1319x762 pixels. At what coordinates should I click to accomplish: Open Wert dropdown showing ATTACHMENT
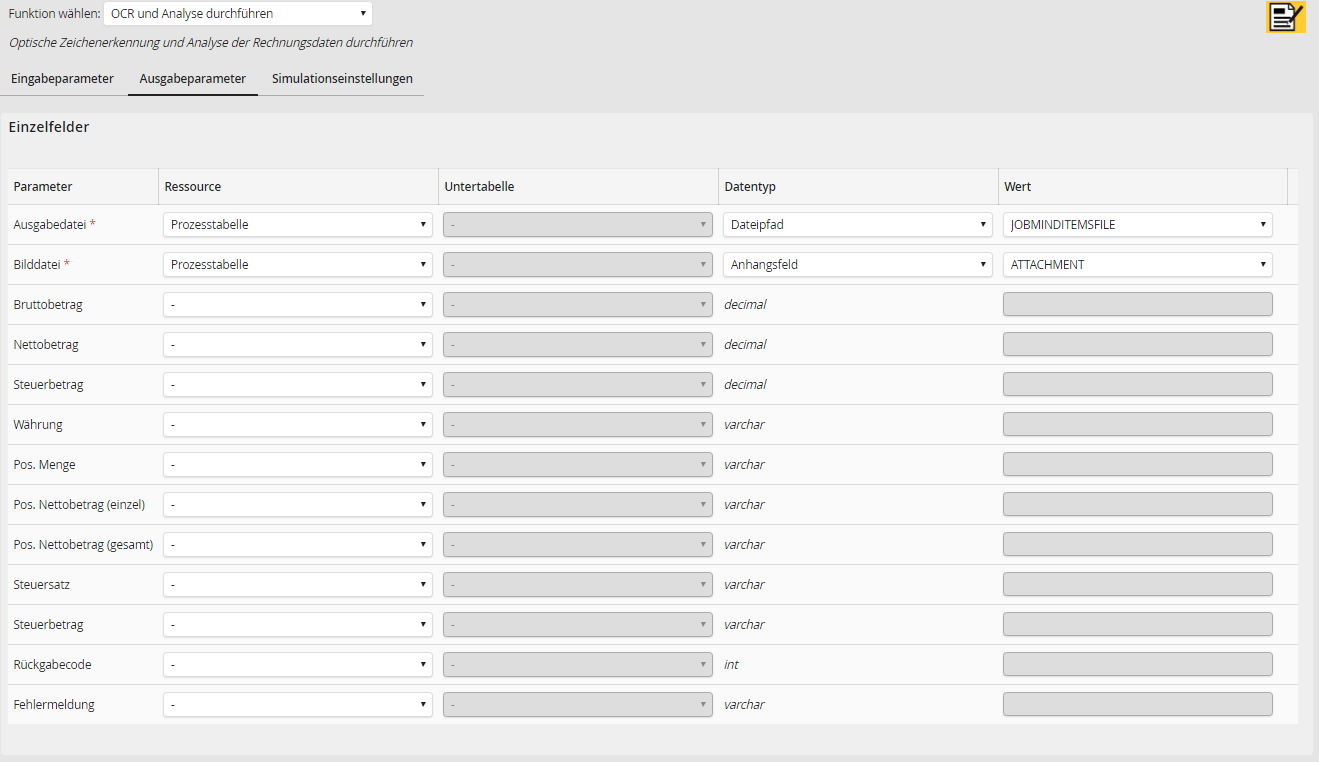[1138, 265]
